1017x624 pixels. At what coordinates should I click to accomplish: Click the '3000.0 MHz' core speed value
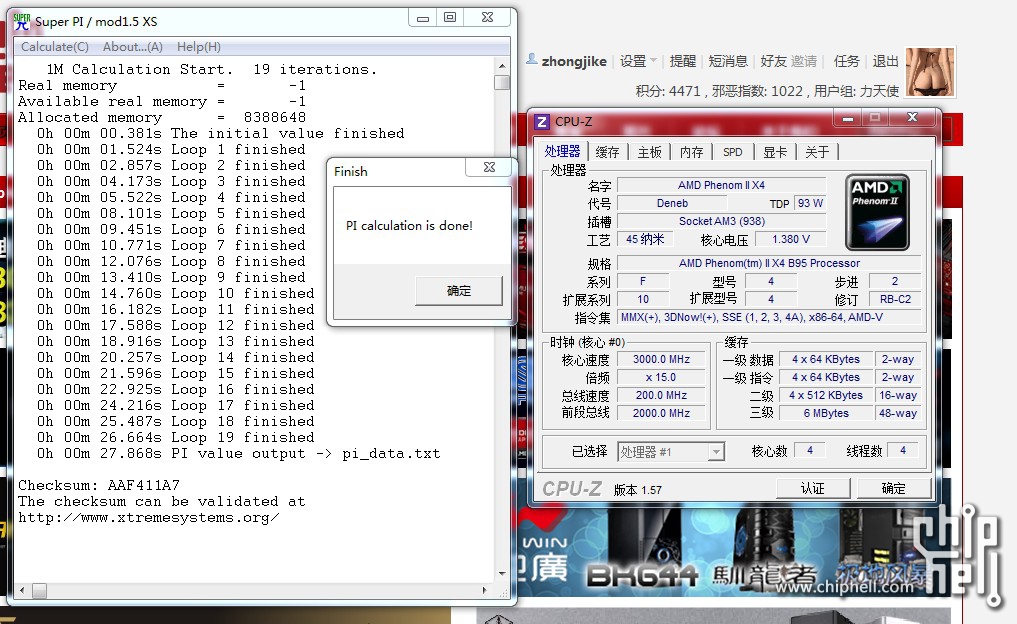tap(661, 359)
